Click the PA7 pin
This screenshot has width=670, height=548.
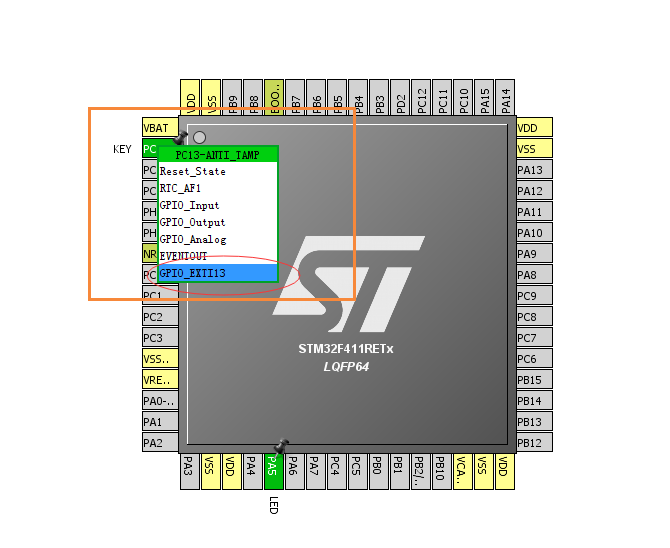click(316, 471)
